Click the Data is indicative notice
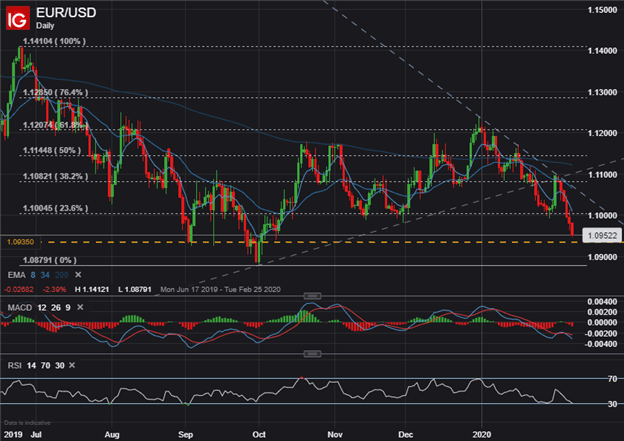Image resolution: width=624 pixels, height=441 pixels. coord(27,423)
